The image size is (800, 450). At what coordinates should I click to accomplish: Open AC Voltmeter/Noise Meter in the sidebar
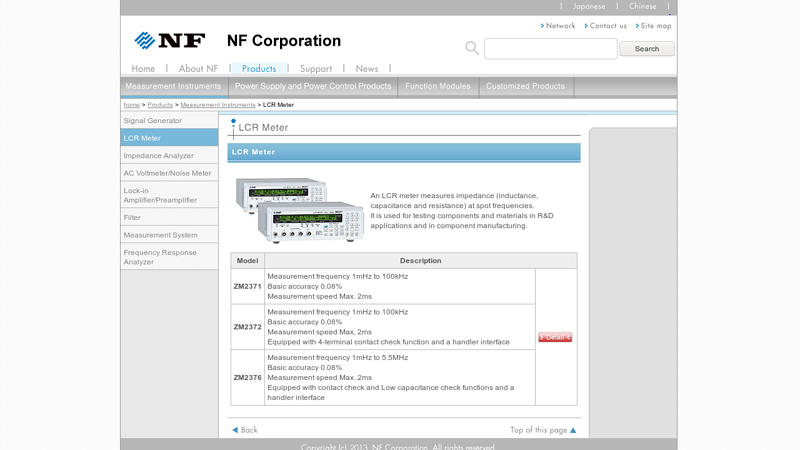tap(169, 173)
